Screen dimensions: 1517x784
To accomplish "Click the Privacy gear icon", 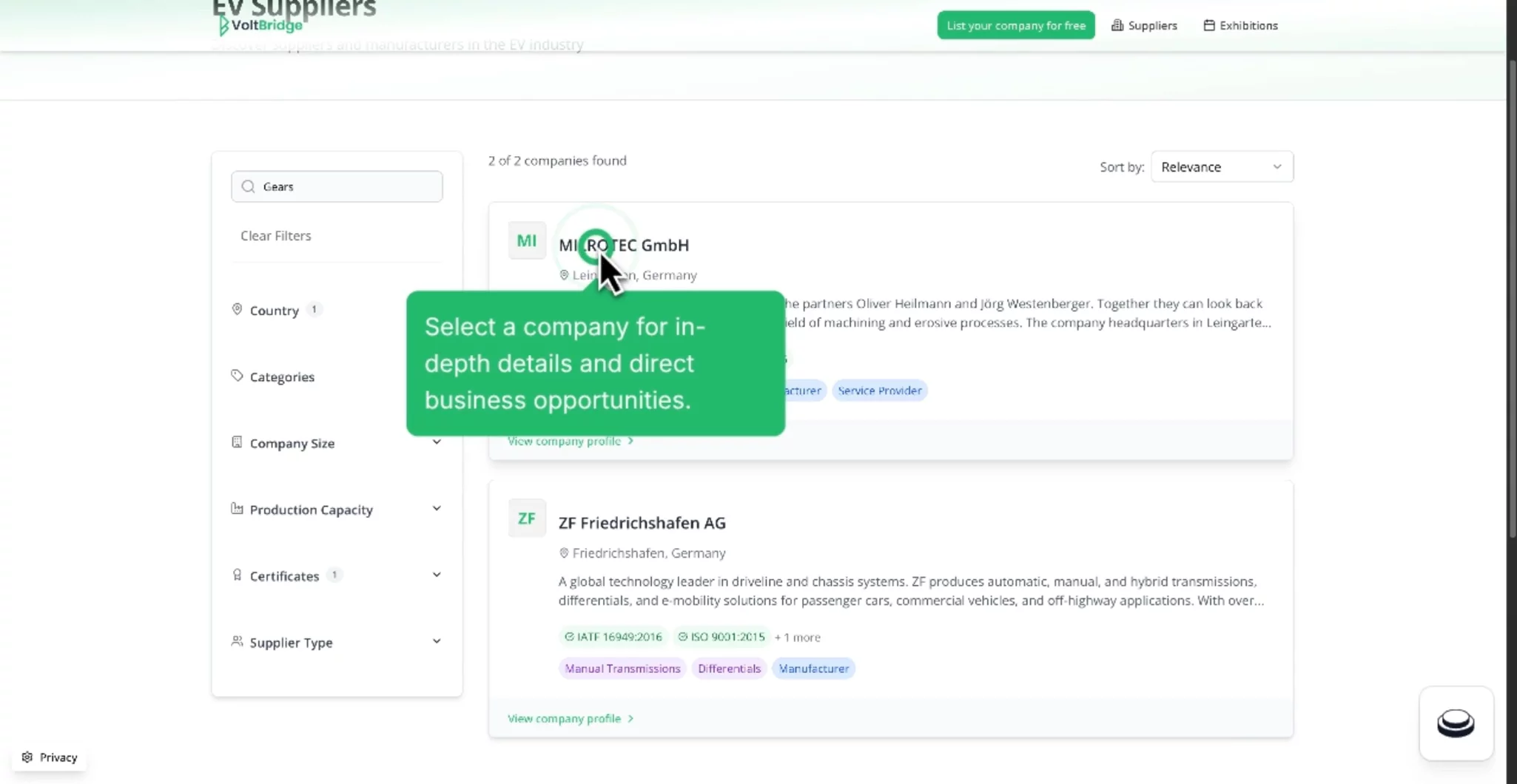I will pyautogui.click(x=27, y=757).
